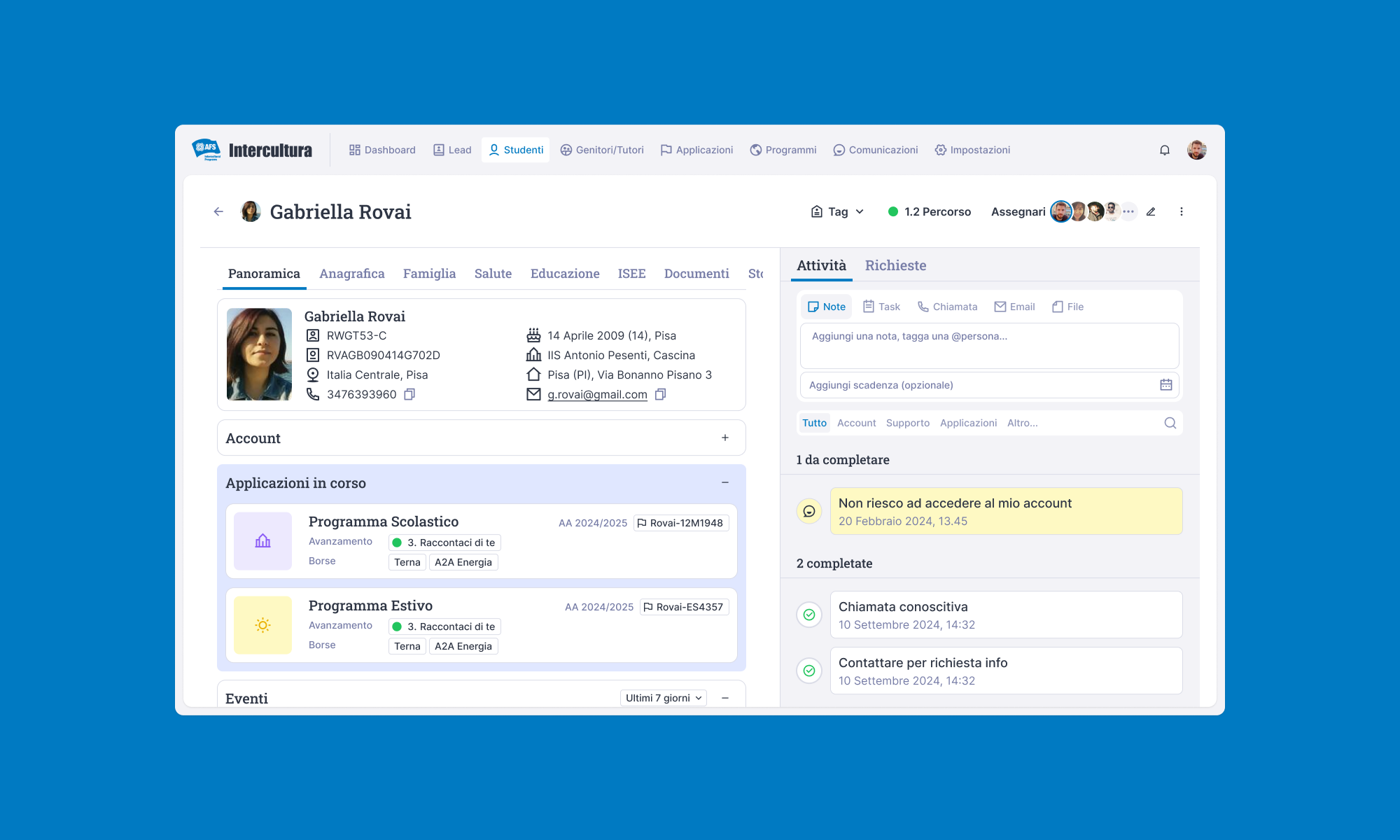
Task: Toggle the Chiamata conoscitiva completed check
Action: point(809,615)
